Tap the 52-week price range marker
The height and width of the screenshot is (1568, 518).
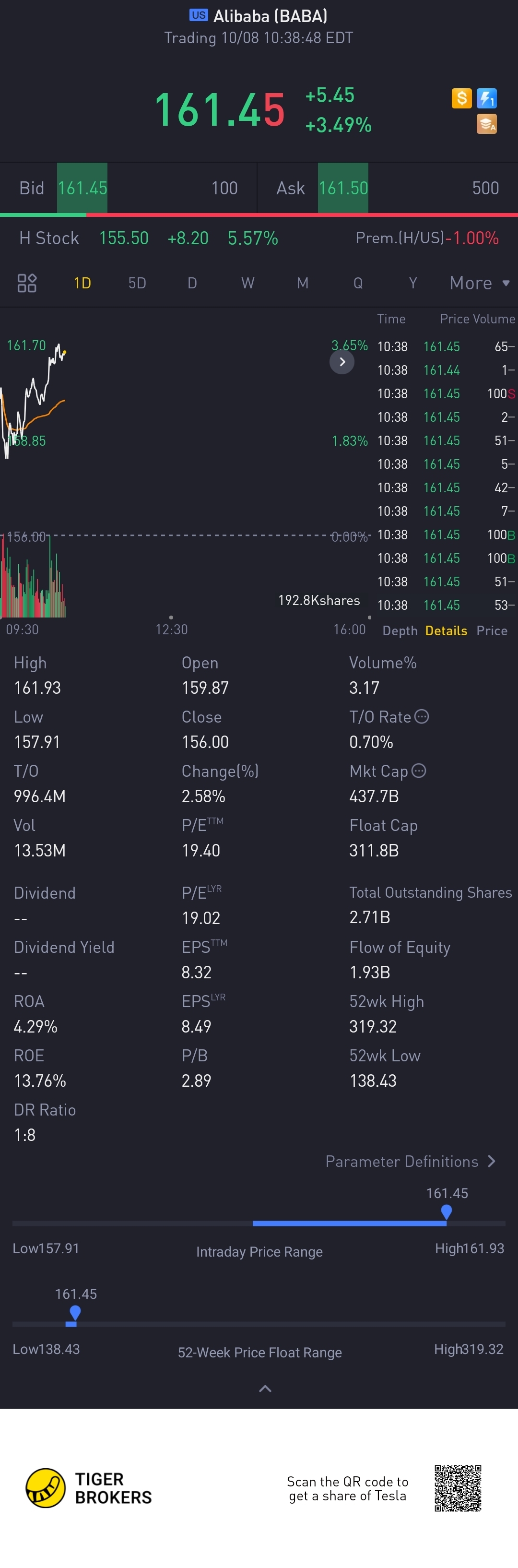click(x=75, y=1314)
